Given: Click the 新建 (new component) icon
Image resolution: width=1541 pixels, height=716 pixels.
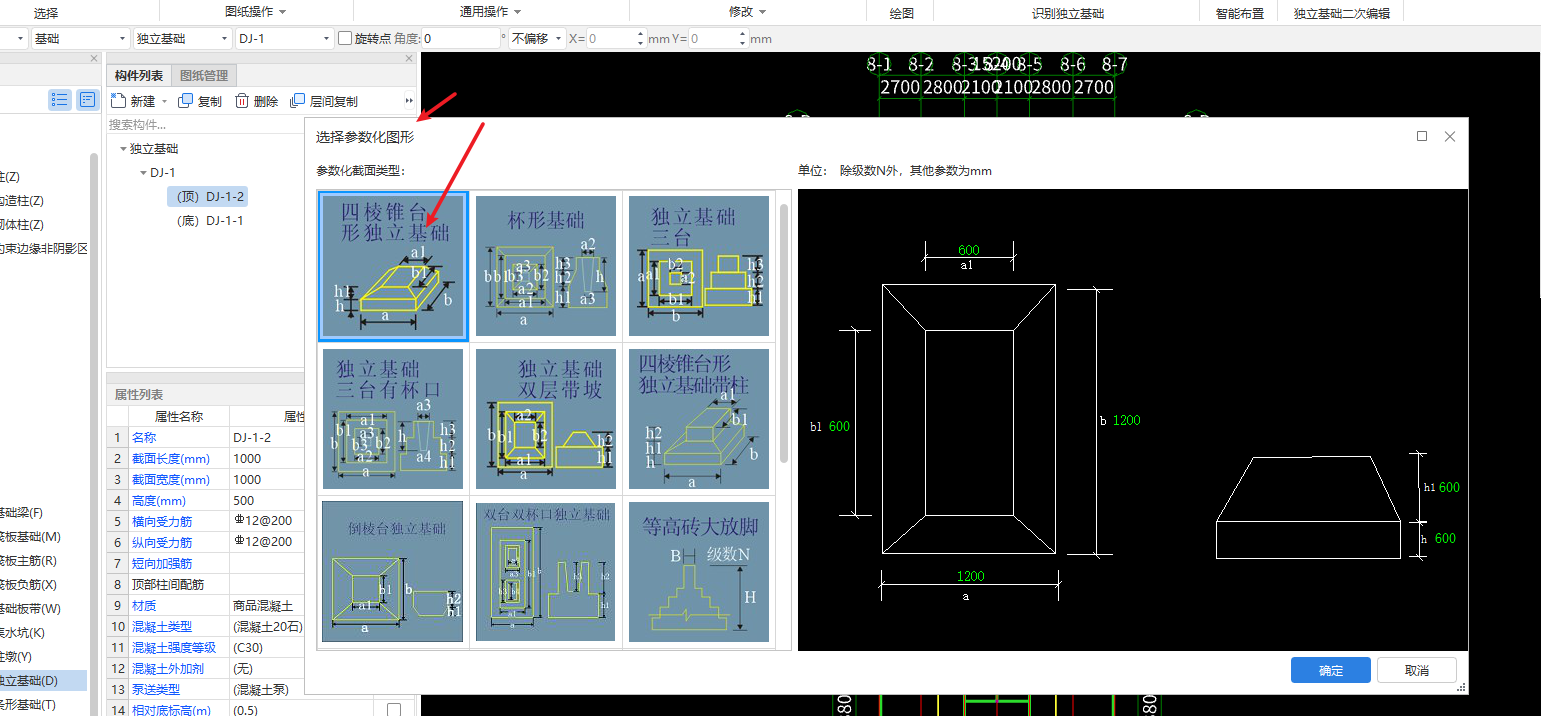Looking at the screenshot, I should pyautogui.click(x=117, y=101).
